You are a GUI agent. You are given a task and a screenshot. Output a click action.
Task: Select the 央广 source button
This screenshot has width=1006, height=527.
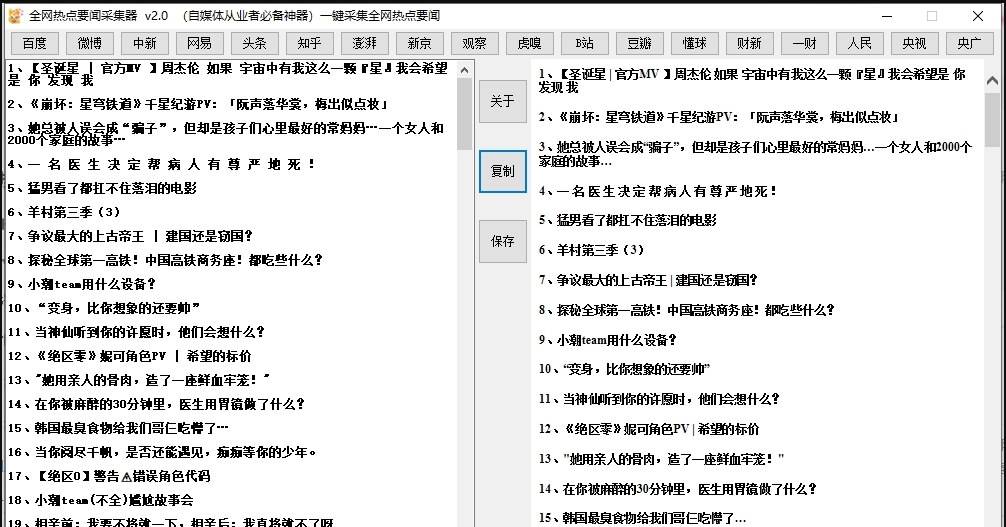click(x=969, y=44)
